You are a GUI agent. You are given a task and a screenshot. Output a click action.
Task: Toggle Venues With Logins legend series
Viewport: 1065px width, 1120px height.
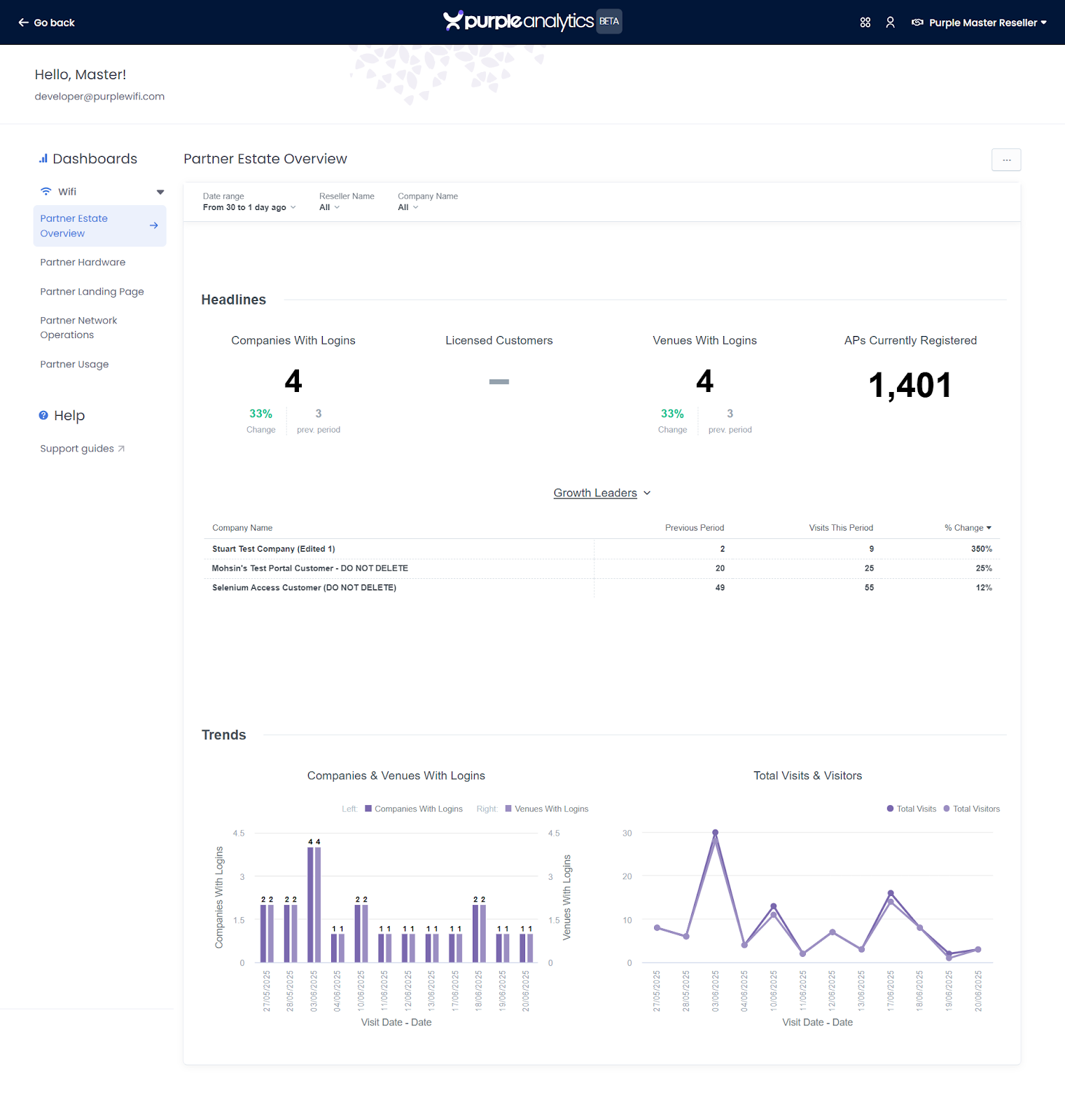click(547, 808)
